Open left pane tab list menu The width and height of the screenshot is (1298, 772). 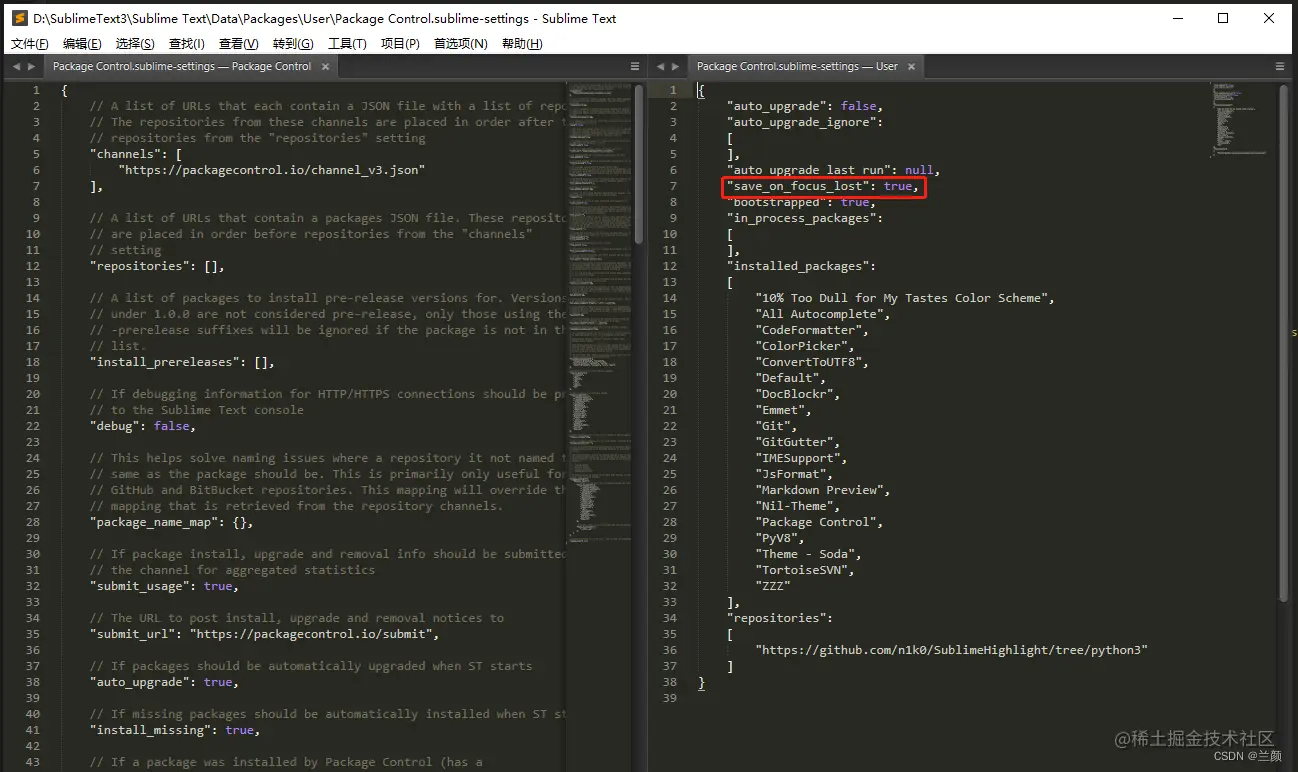point(635,66)
